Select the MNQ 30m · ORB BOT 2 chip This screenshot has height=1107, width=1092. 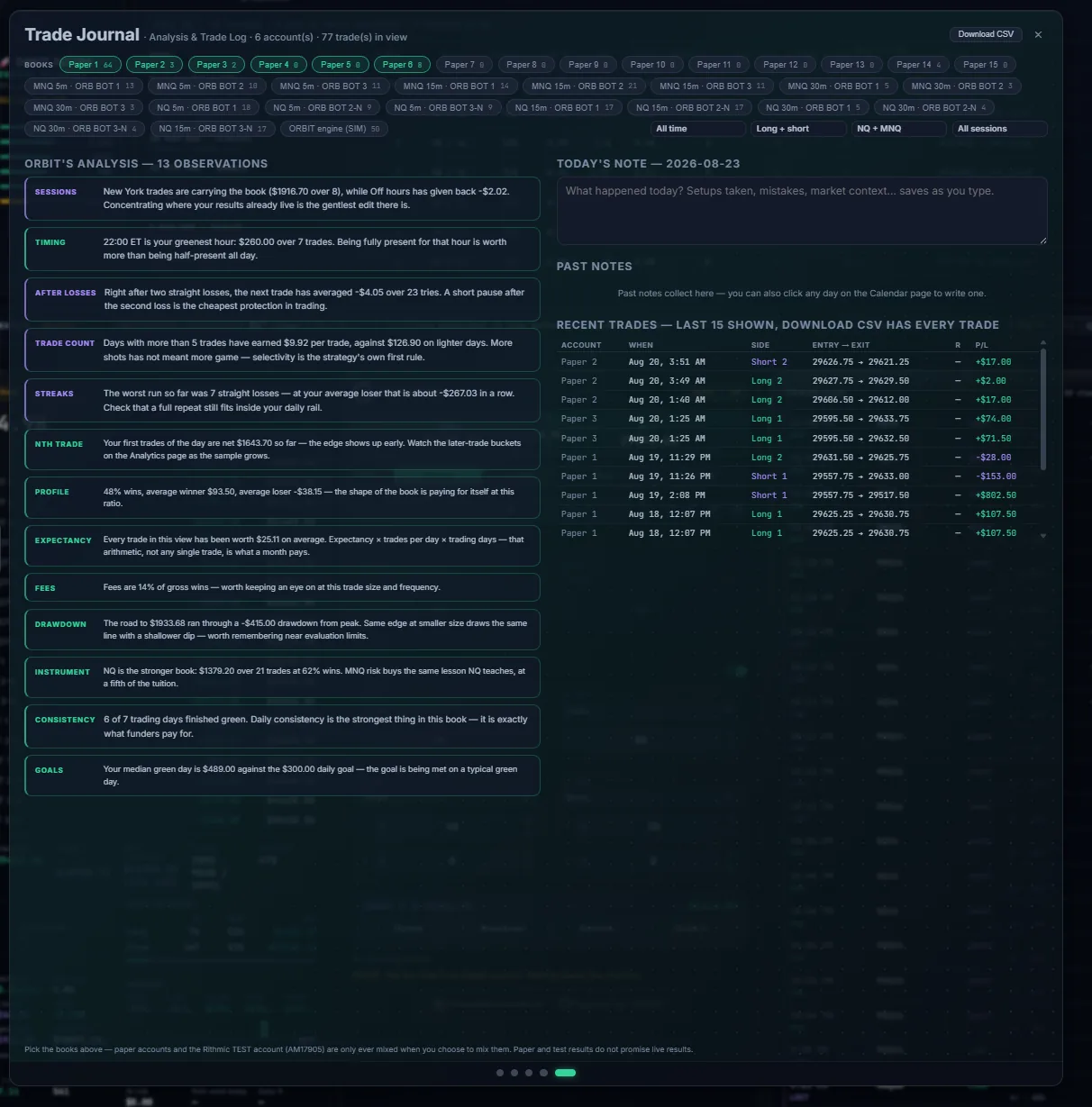pos(961,86)
